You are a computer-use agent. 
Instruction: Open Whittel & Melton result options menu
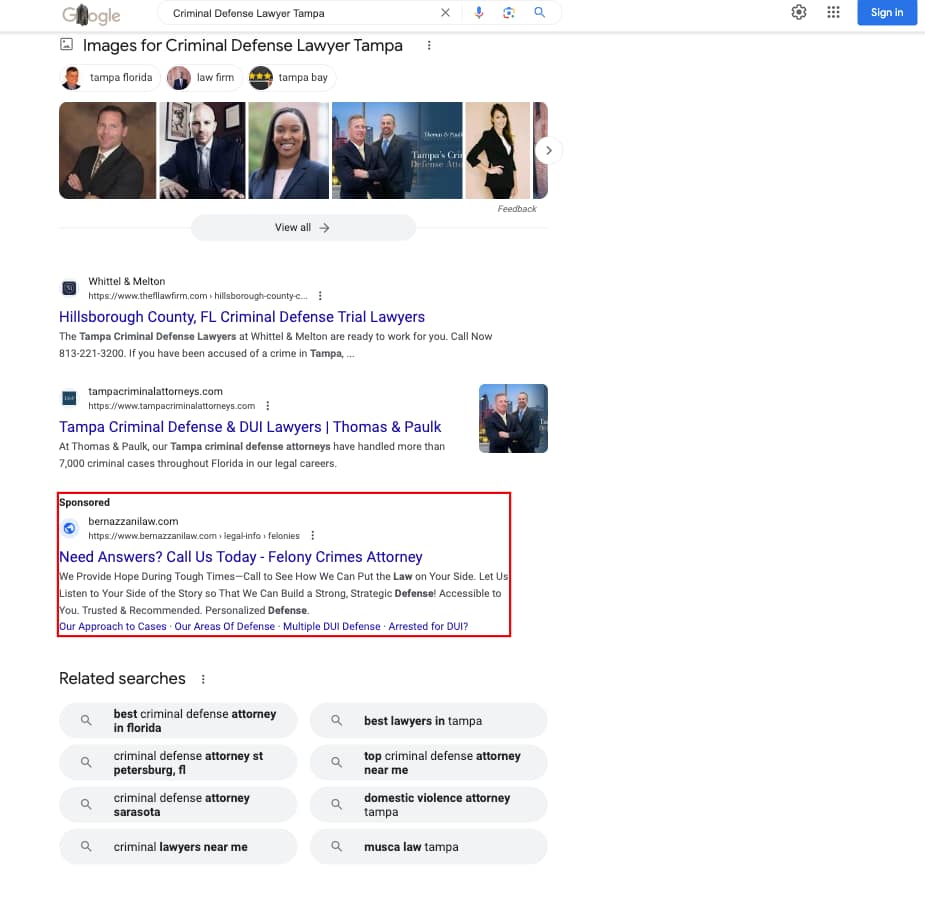point(320,296)
